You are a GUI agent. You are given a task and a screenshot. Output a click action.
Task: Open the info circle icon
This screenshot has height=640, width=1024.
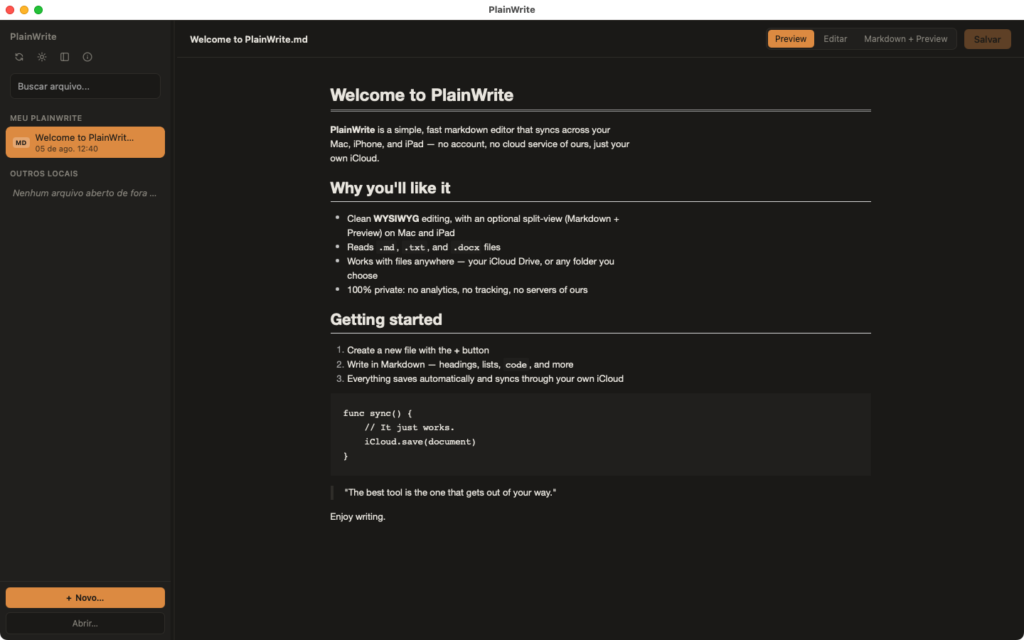88,57
